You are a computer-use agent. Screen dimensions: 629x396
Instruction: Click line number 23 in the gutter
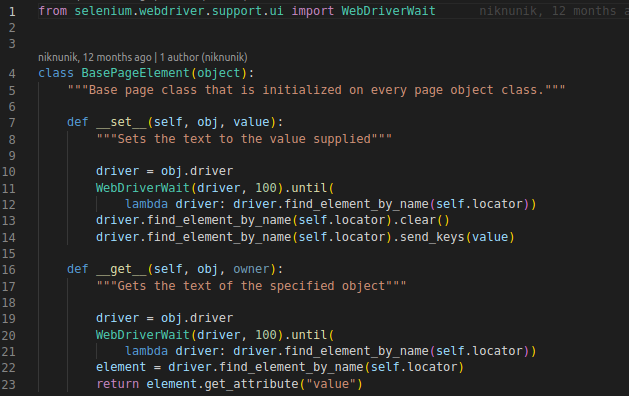tap(9, 385)
